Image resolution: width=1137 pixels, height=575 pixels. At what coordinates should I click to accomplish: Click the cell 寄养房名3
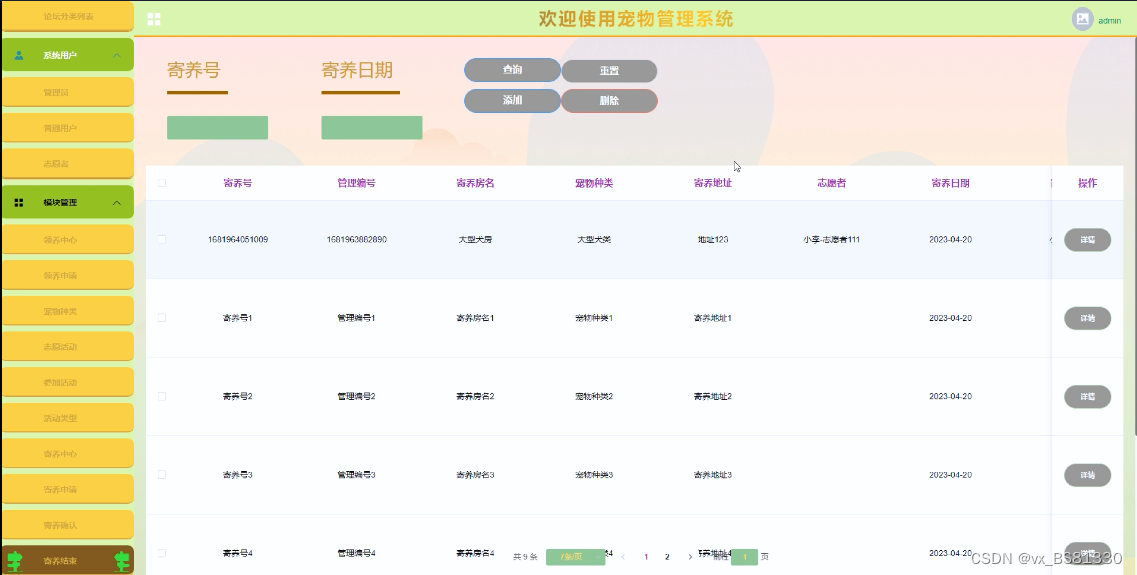click(x=475, y=474)
